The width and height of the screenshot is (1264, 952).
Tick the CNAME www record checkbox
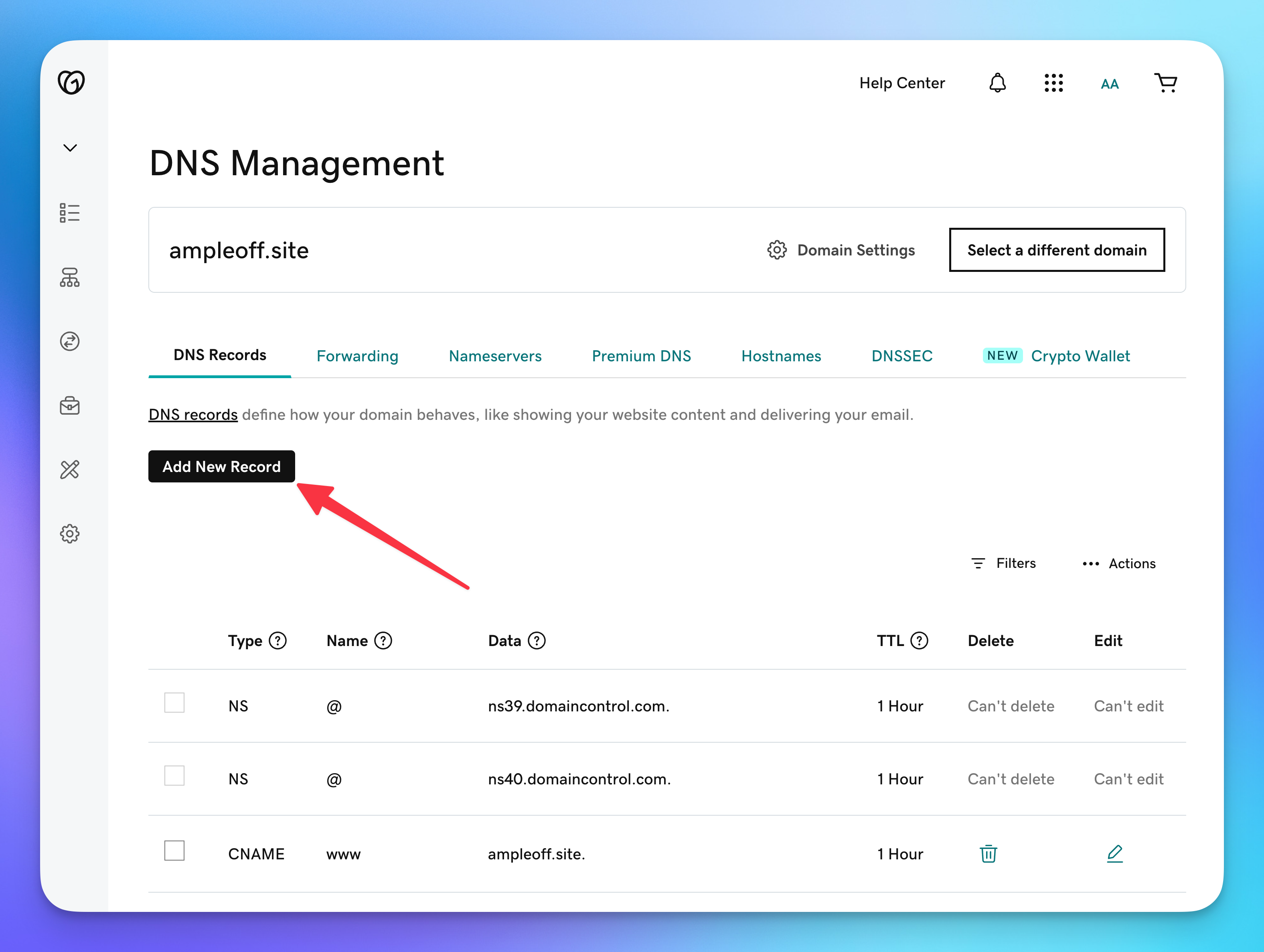pyautogui.click(x=174, y=850)
